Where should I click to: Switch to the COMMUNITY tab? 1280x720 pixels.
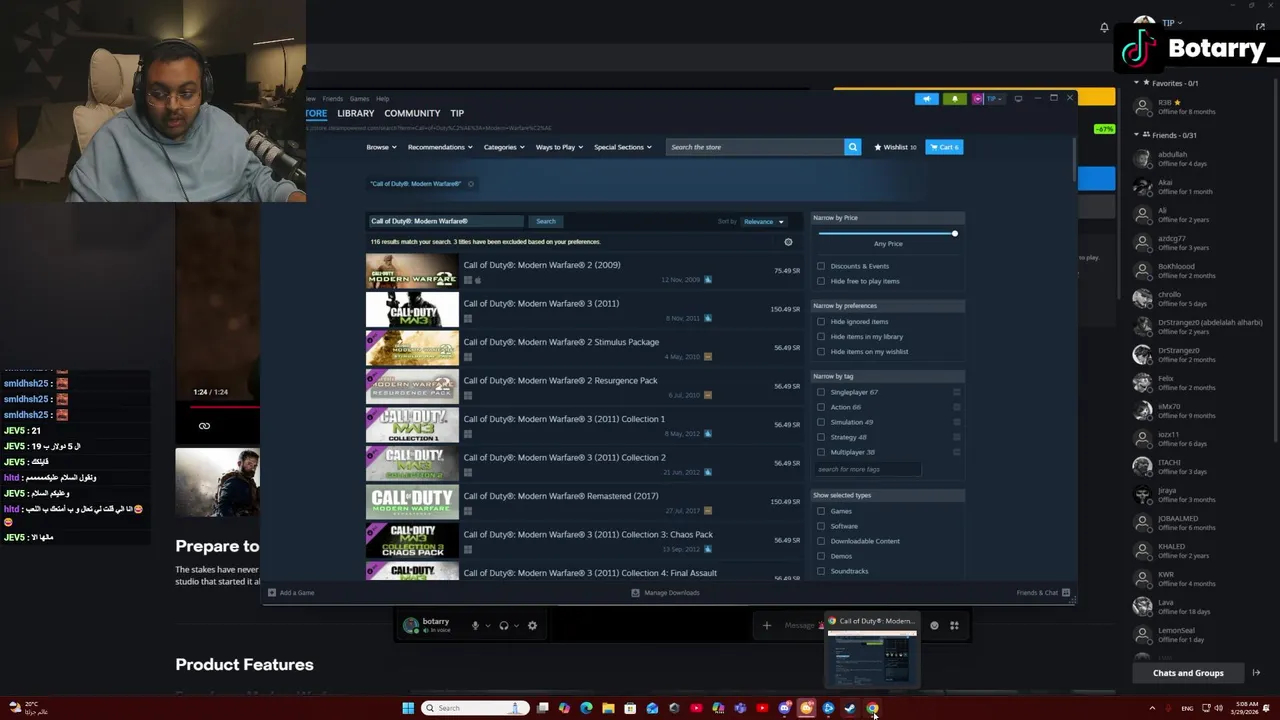[x=412, y=113]
